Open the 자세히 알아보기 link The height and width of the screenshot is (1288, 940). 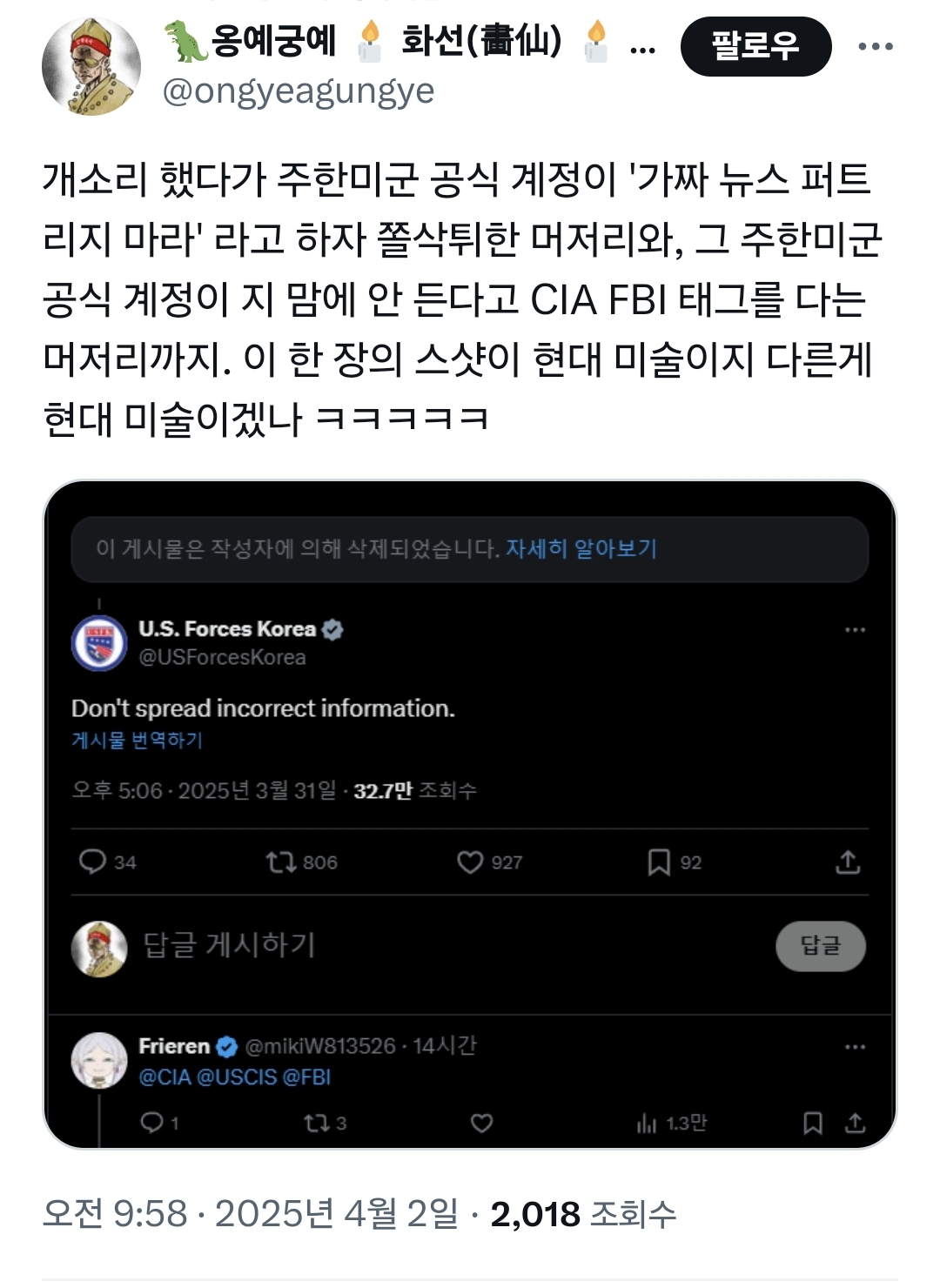pyautogui.click(x=581, y=548)
